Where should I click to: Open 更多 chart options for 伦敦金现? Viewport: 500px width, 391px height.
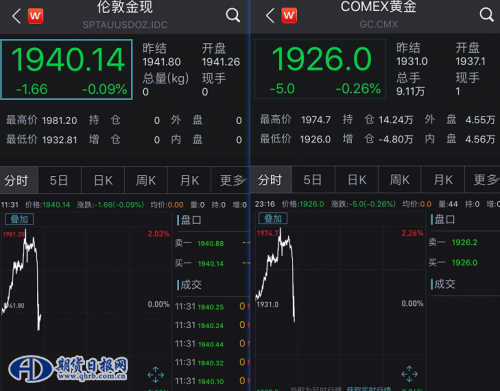pyautogui.click(x=231, y=180)
